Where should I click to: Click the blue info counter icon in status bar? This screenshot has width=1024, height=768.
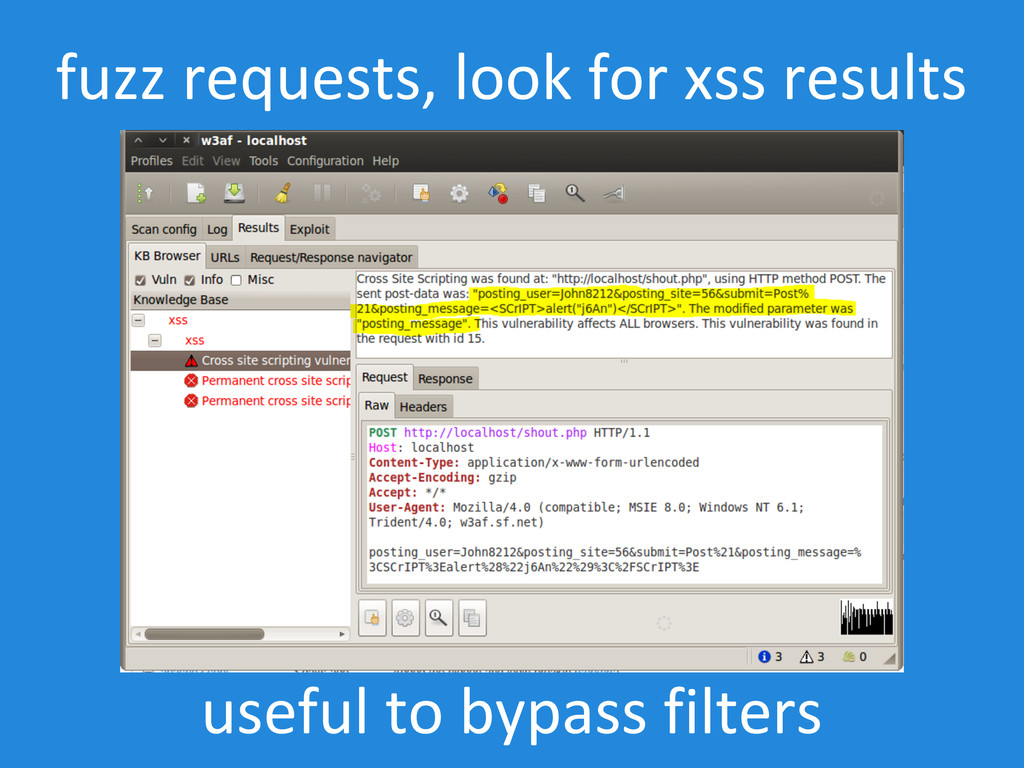764,656
